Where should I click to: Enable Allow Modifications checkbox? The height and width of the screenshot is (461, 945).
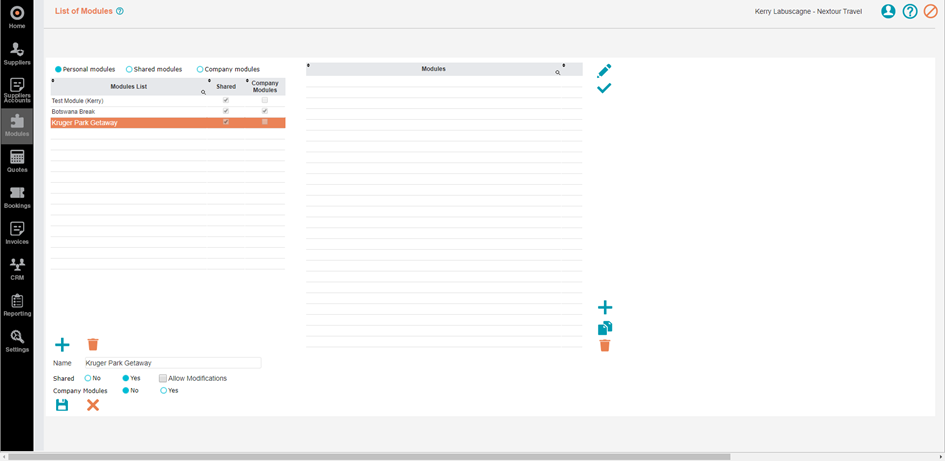(x=163, y=378)
